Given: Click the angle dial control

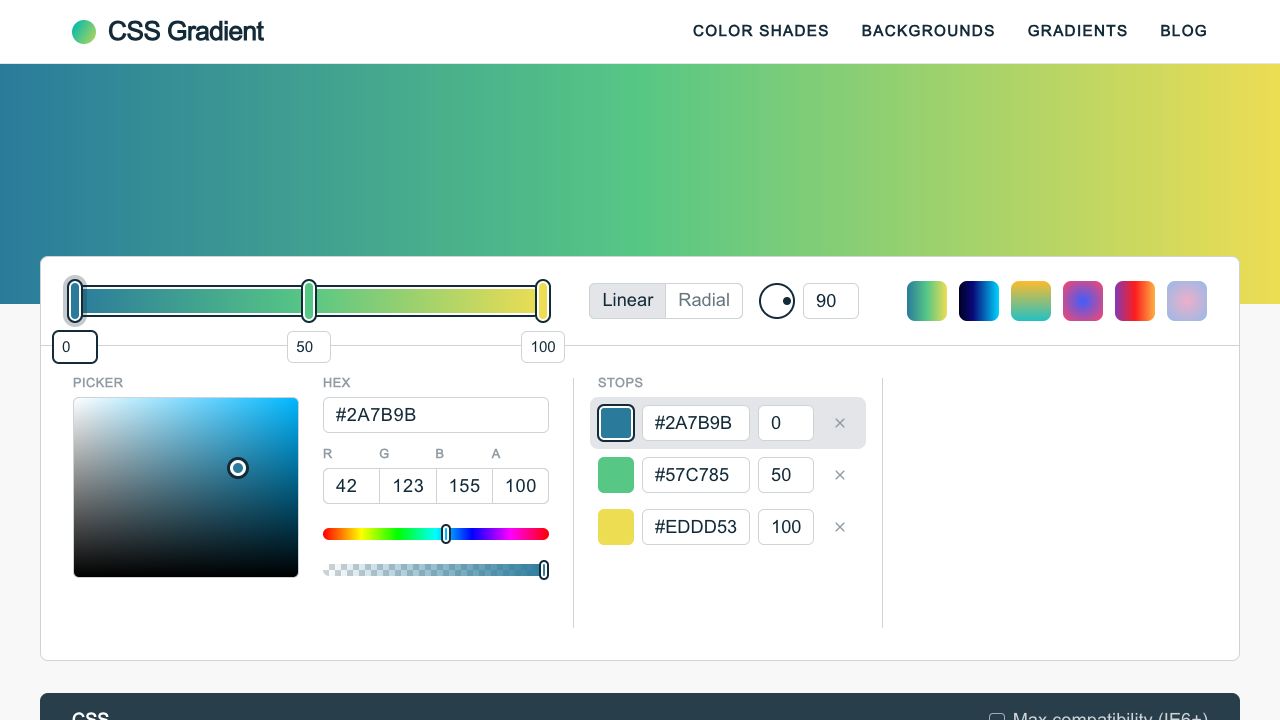Looking at the screenshot, I should pyautogui.click(x=777, y=301).
